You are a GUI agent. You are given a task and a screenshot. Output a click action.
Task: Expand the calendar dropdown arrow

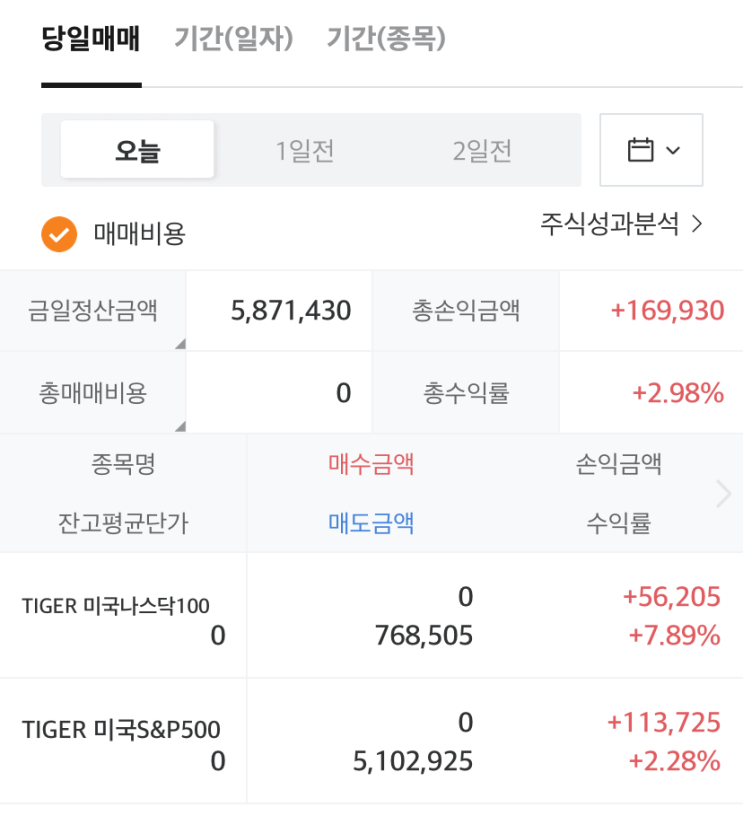(x=673, y=150)
